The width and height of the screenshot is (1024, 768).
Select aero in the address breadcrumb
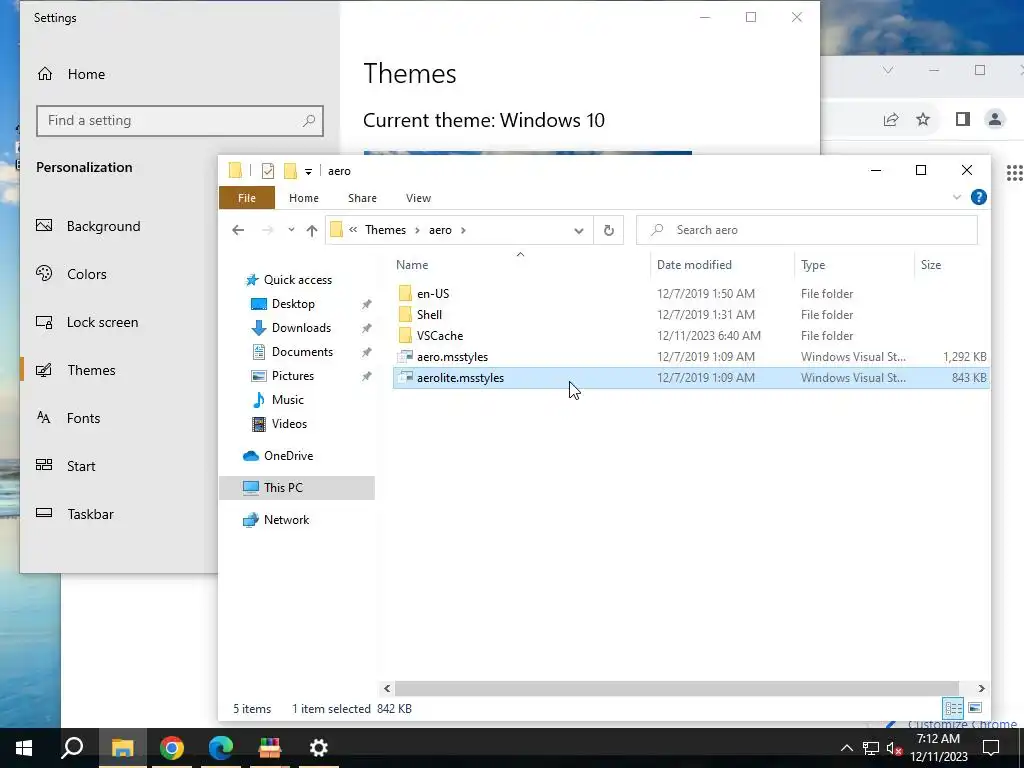(440, 230)
